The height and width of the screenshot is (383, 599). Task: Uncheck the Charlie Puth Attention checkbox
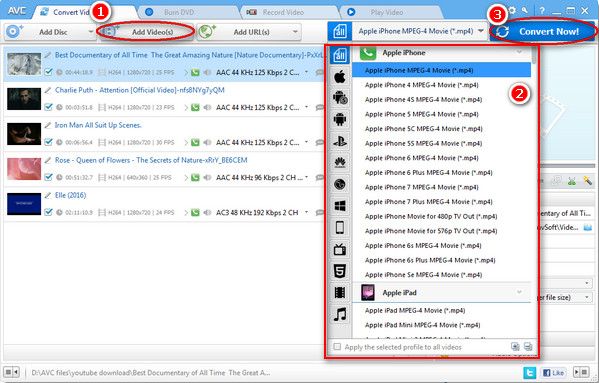point(48,107)
